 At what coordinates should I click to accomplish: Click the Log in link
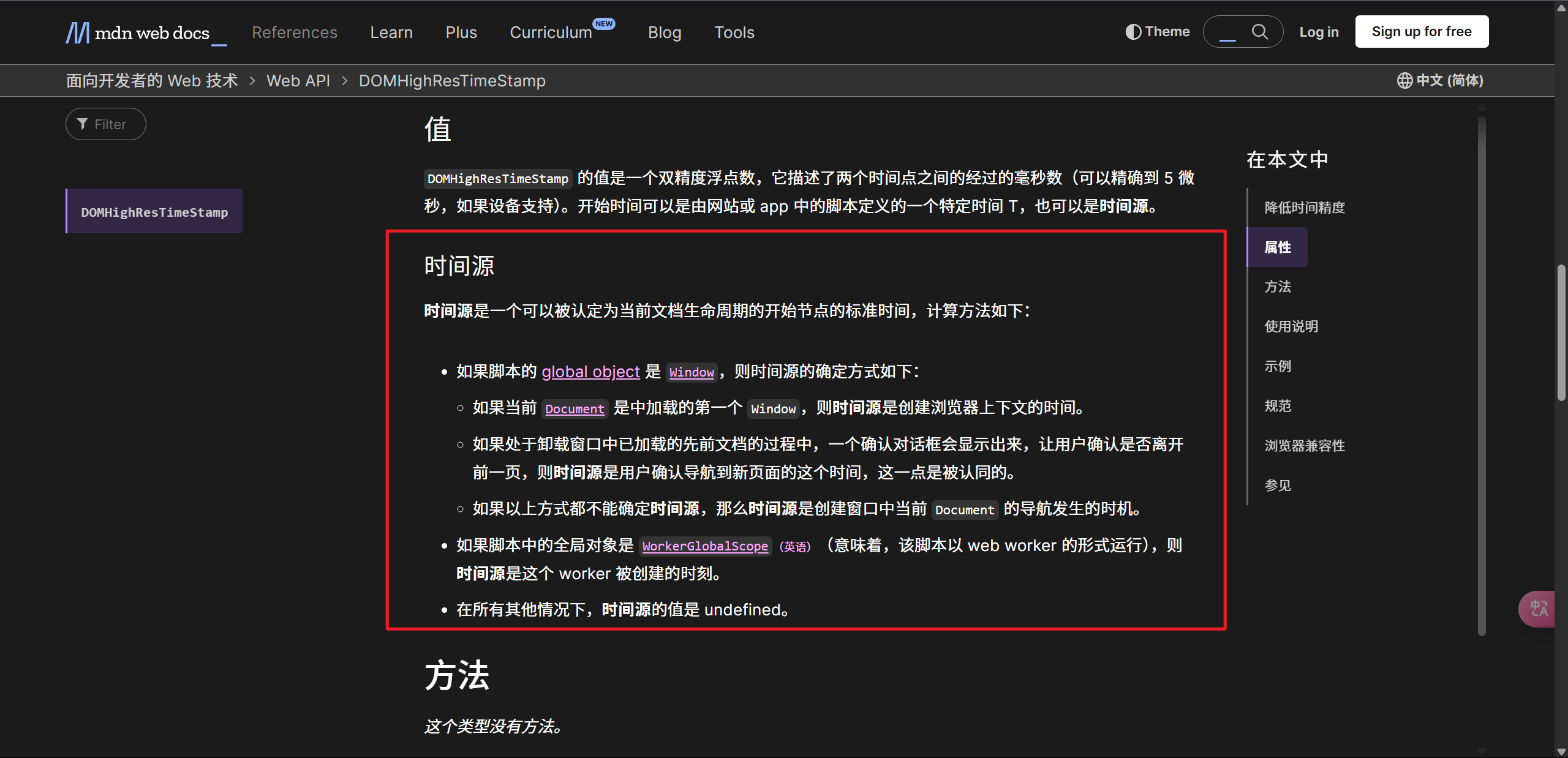pyautogui.click(x=1319, y=32)
